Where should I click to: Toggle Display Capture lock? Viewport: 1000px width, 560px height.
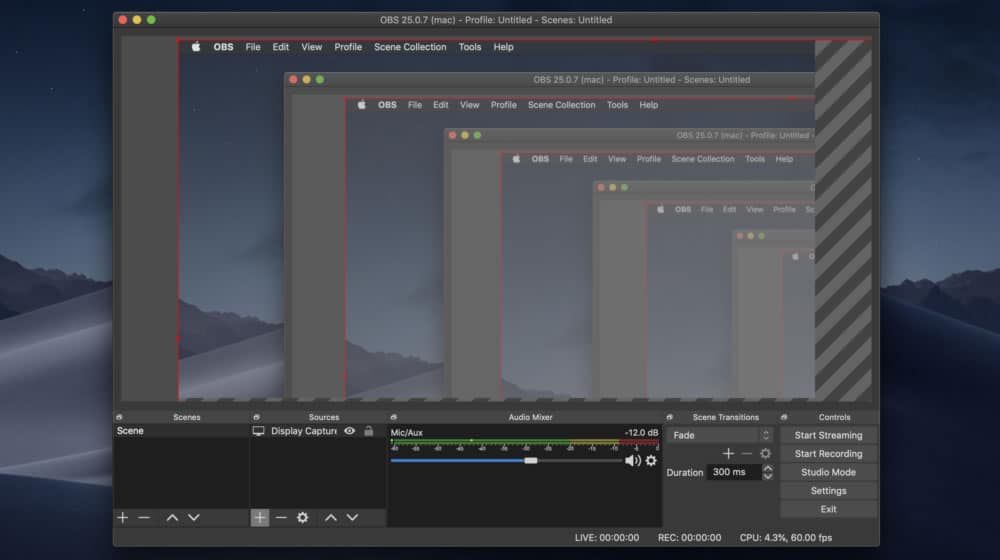point(369,431)
